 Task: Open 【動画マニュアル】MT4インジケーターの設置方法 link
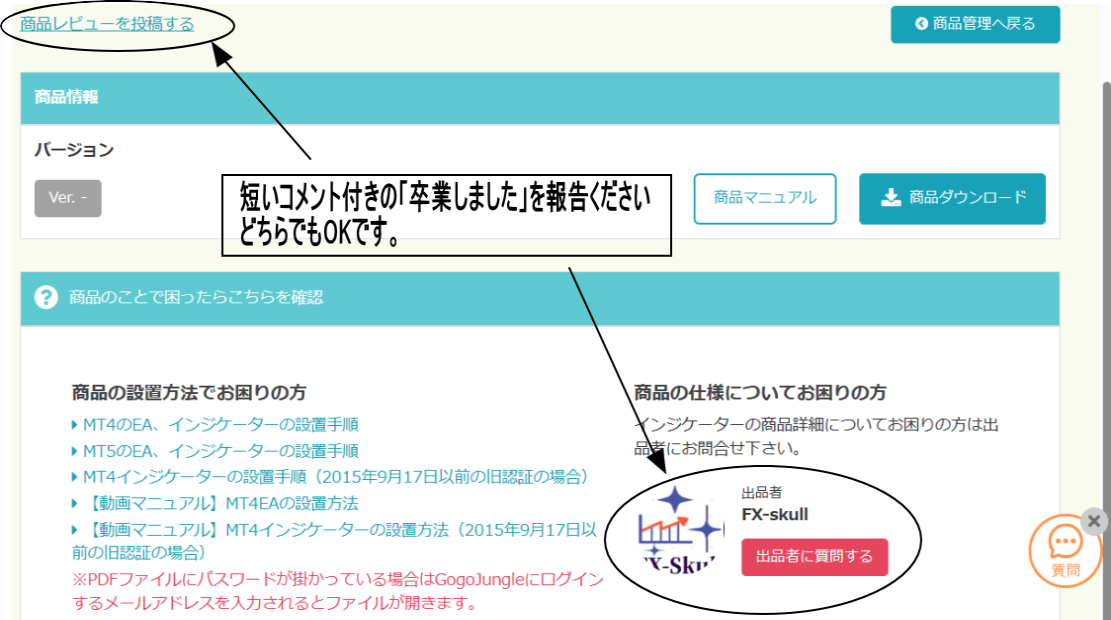coord(340,529)
